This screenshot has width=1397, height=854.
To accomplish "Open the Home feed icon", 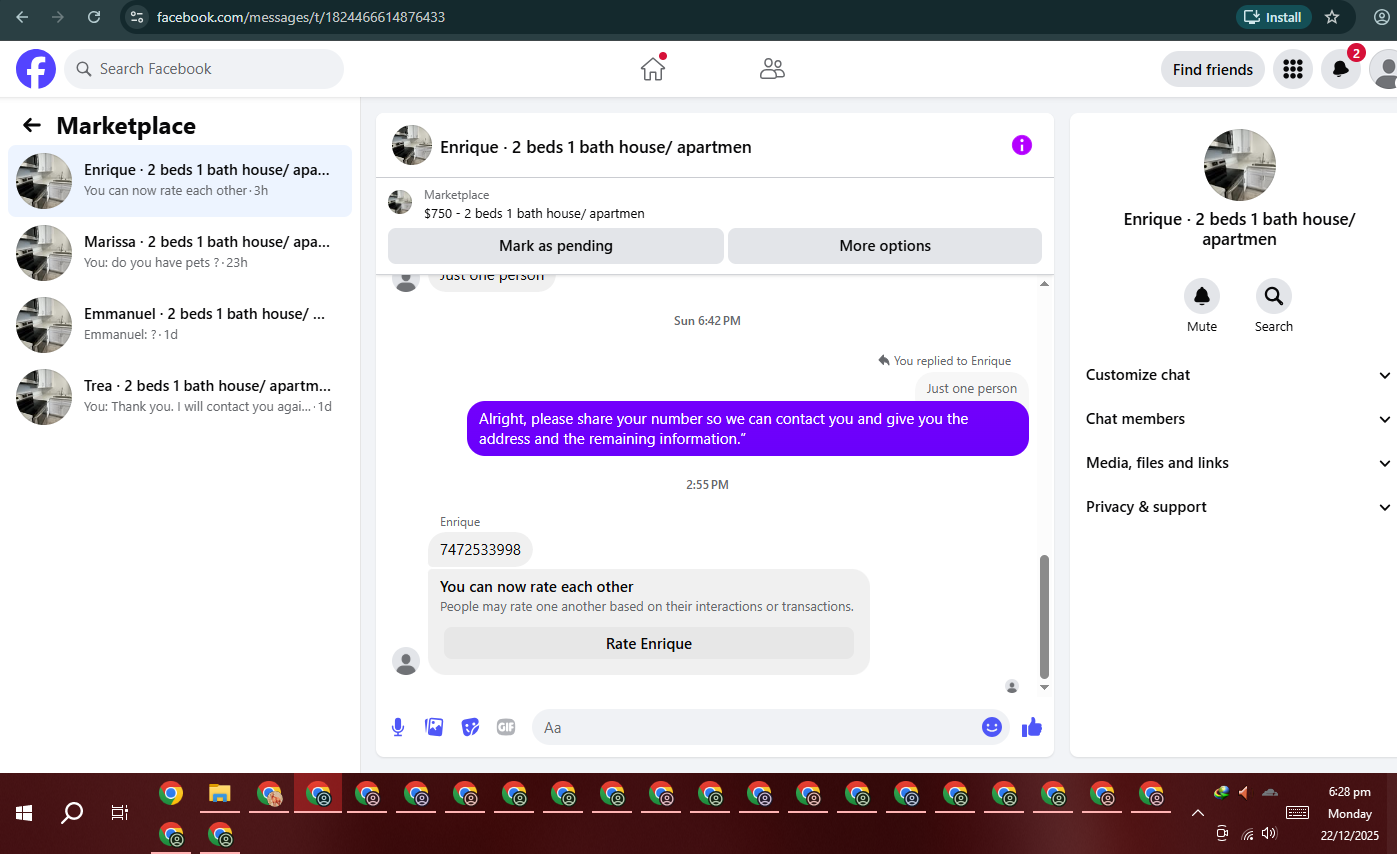I will (x=653, y=68).
